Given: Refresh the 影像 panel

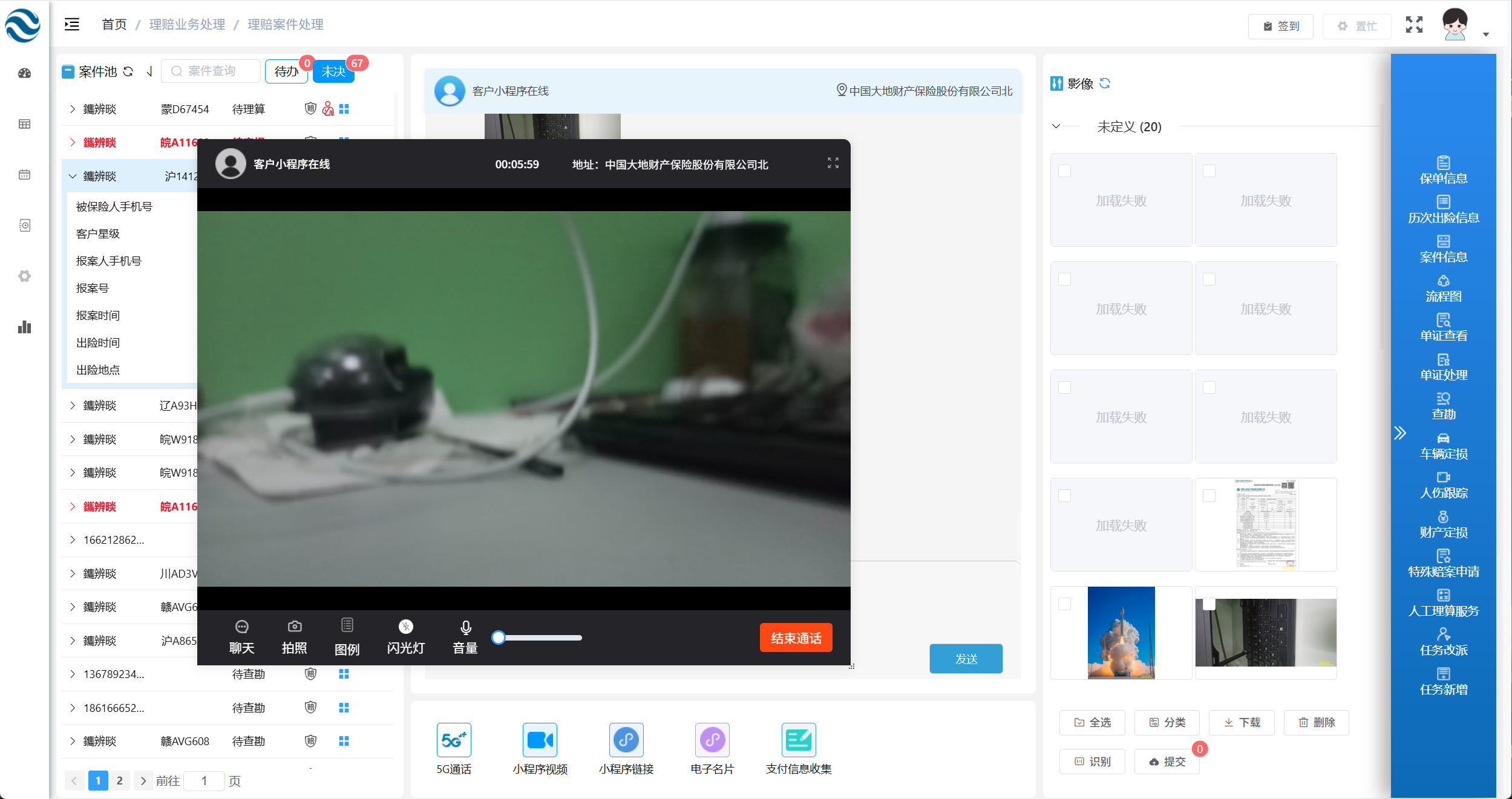Looking at the screenshot, I should pyautogui.click(x=1105, y=83).
